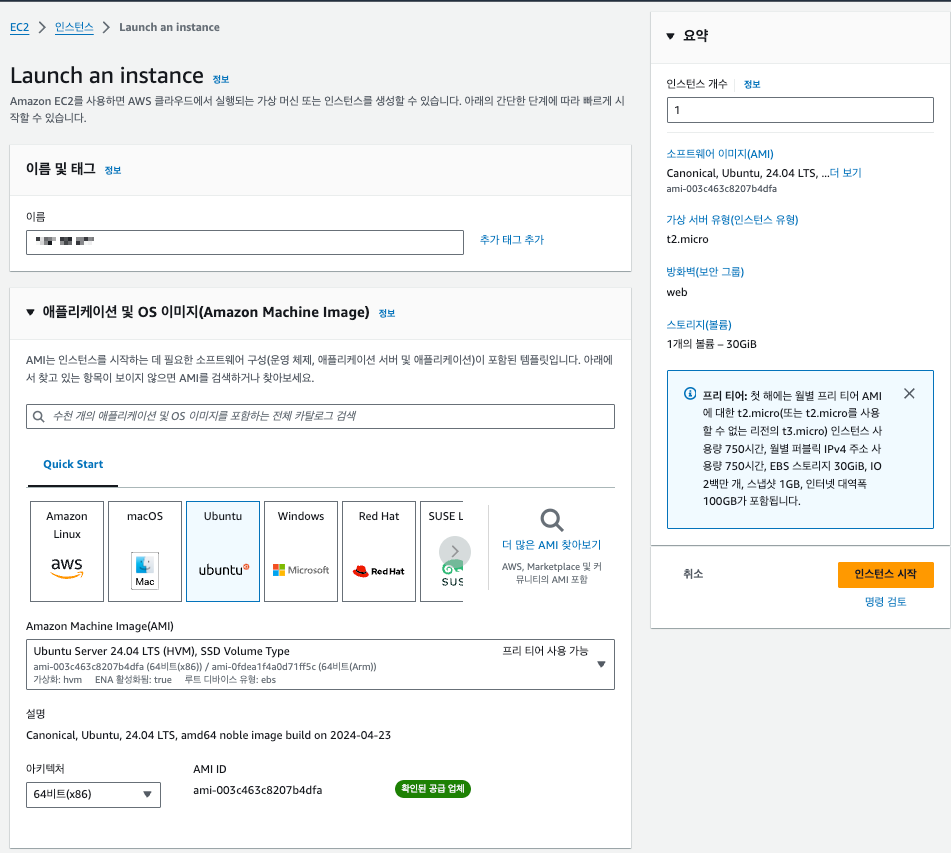Click the magnifier icon to browse more AMIs
The image size is (951, 853).
click(x=552, y=520)
